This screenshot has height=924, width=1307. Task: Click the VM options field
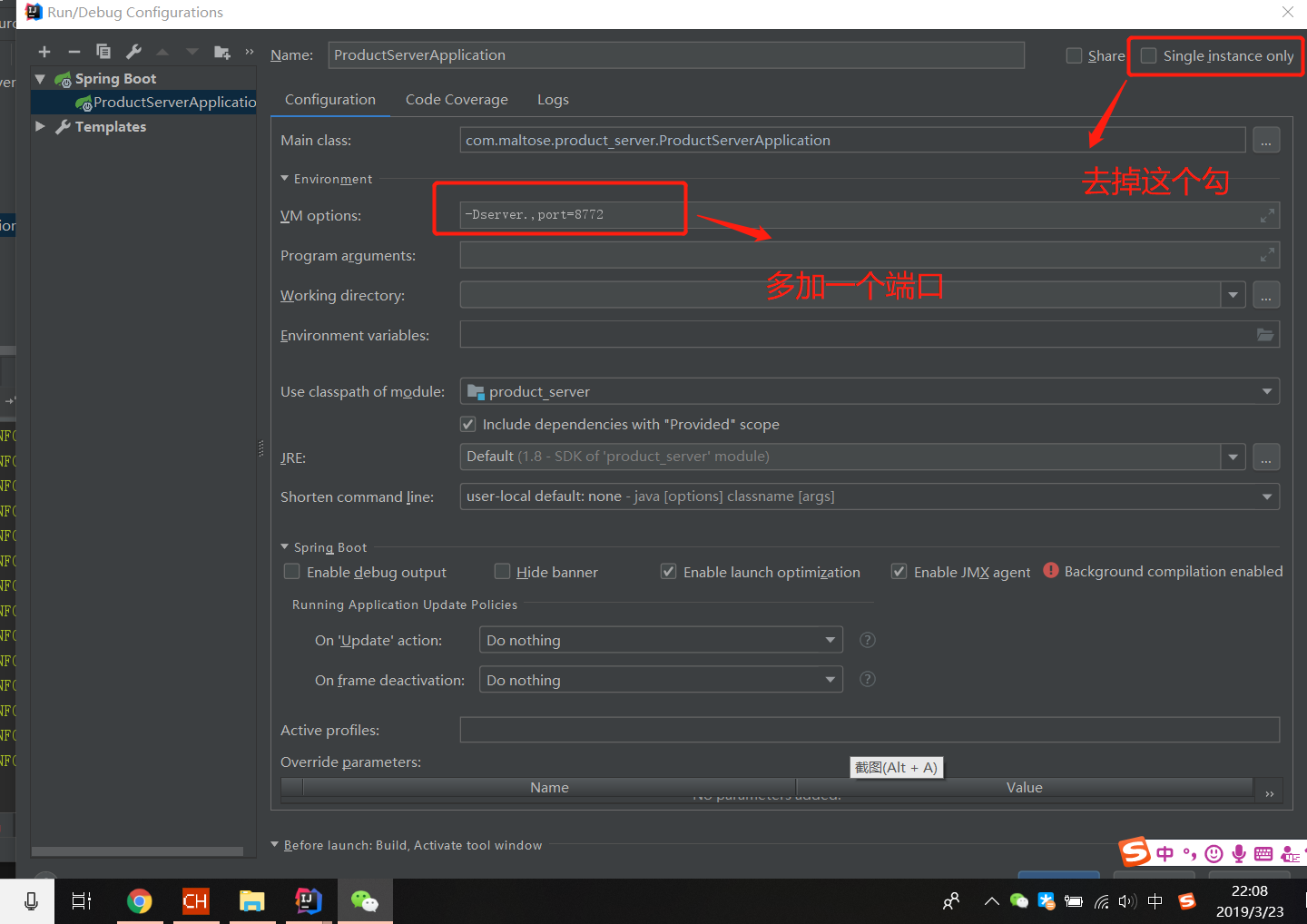pyautogui.click(x=870, y=215)
